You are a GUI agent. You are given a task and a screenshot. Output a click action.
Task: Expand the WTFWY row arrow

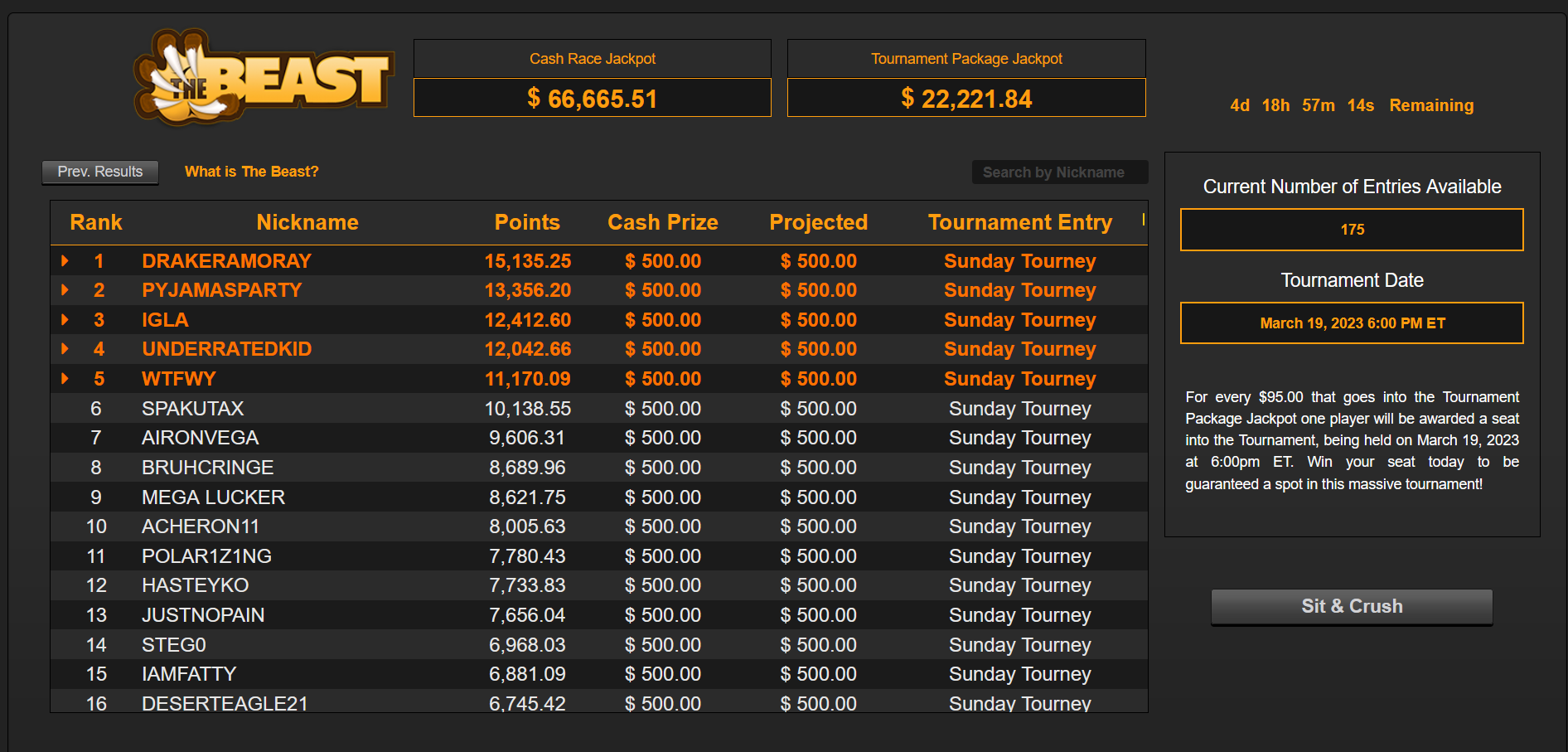pyautogui.click(x=65, y=379)
